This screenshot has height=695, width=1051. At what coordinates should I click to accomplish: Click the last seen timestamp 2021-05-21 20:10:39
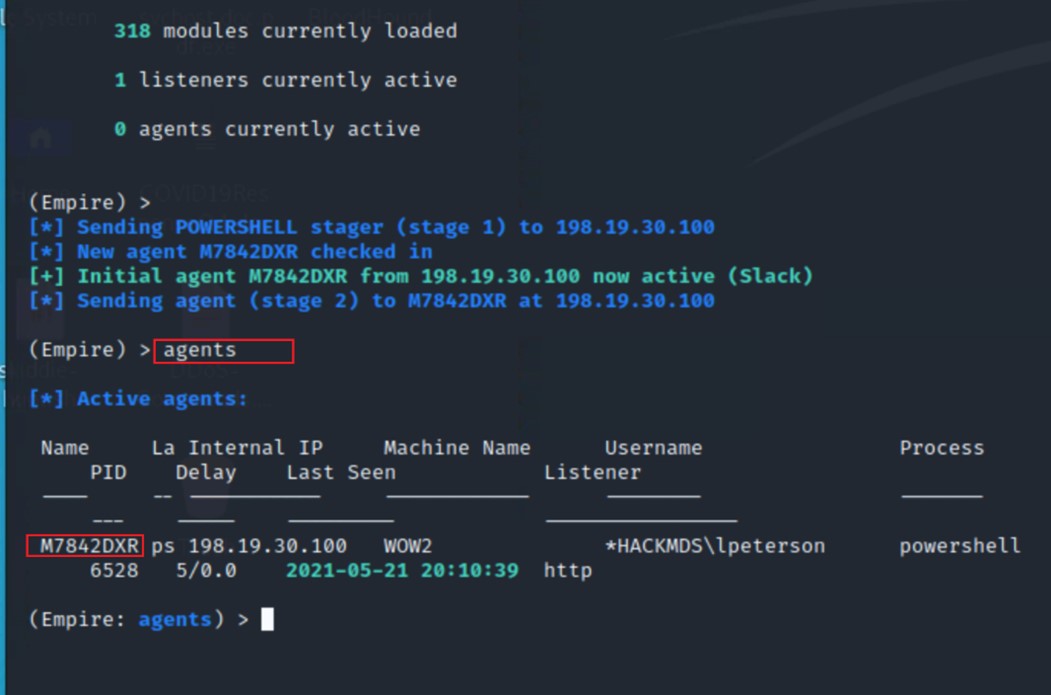402,570
